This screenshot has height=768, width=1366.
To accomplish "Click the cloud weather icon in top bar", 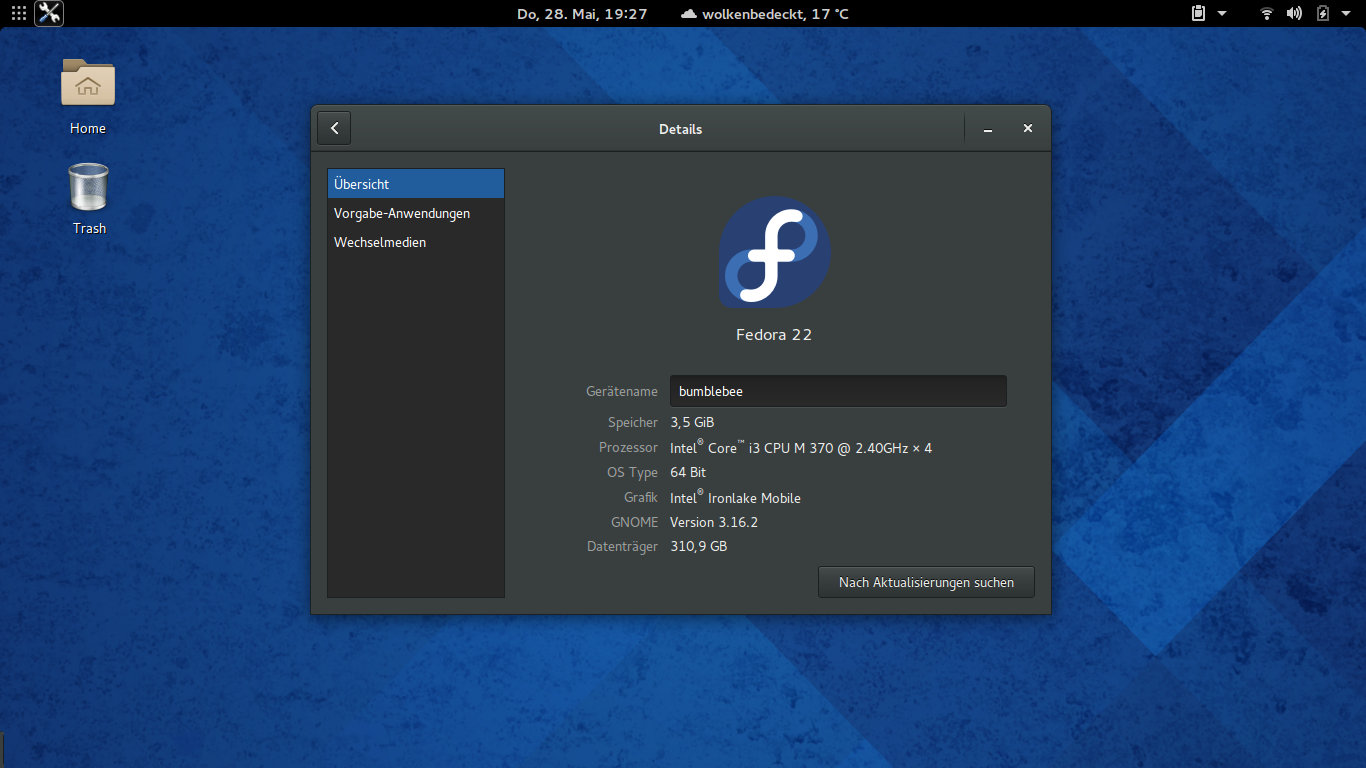I will tap(689, 14).
